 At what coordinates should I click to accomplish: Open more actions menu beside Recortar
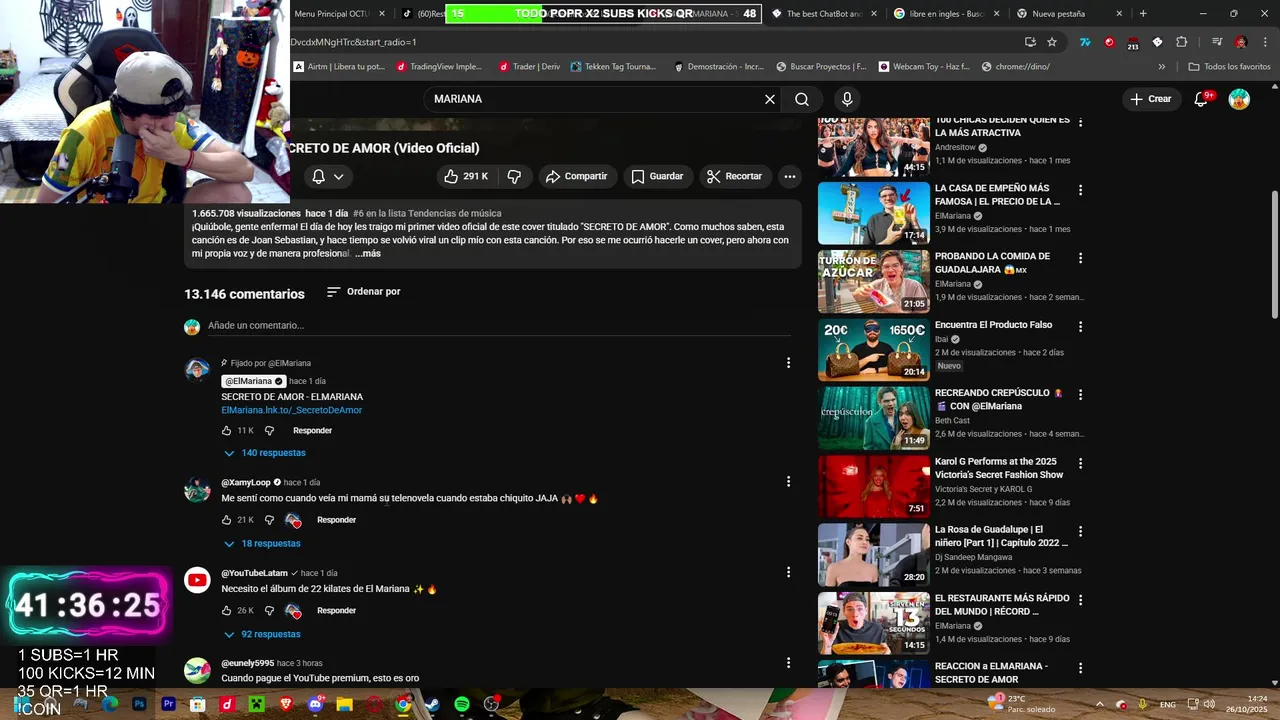click(790, 176)
